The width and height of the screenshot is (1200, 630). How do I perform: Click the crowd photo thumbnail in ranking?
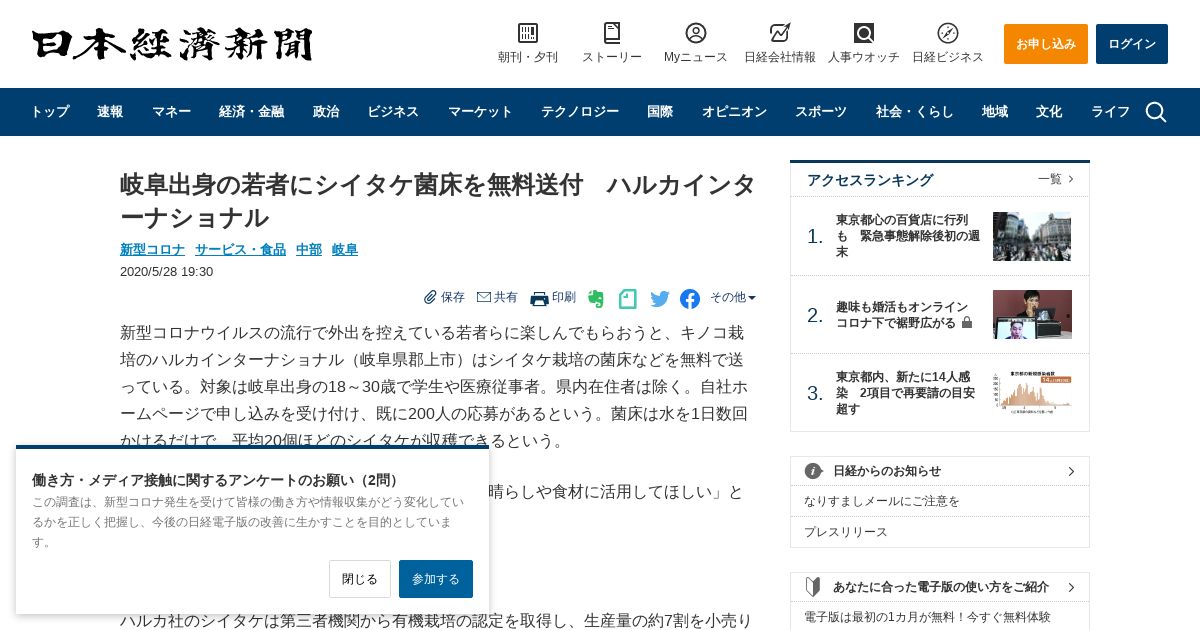pos(1032,236)
